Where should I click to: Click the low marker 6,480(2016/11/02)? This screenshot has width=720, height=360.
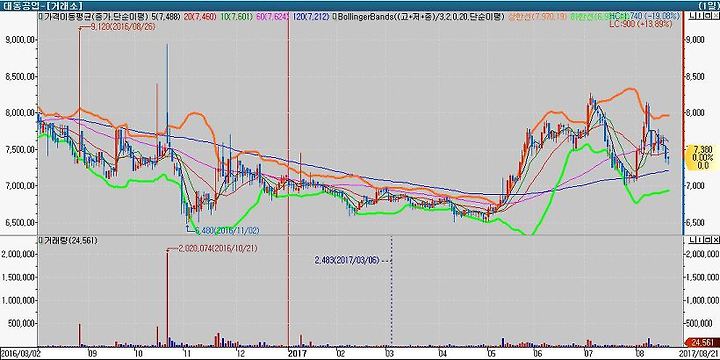(x=228, y=230)
